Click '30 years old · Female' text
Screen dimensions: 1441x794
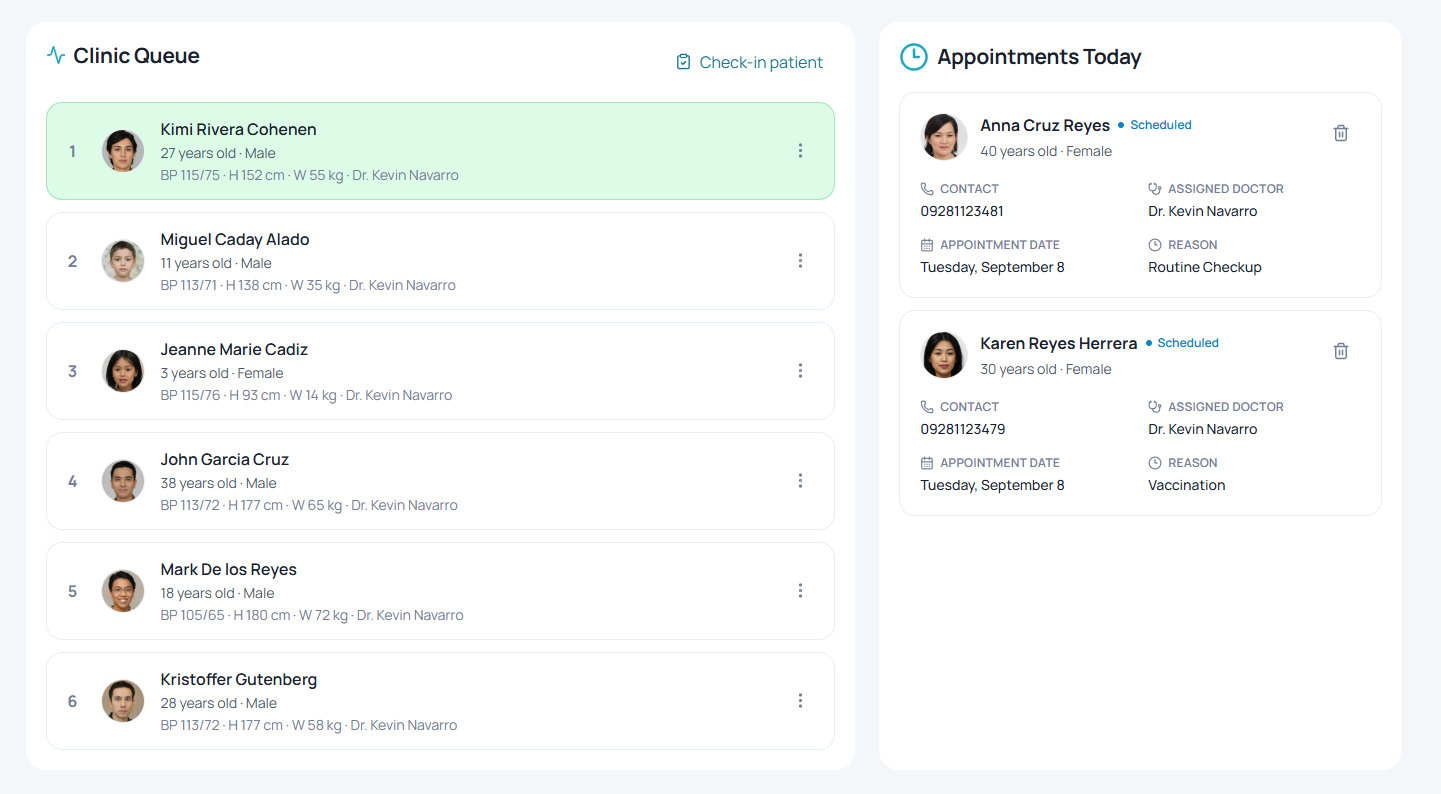(x=1046, y=369)
